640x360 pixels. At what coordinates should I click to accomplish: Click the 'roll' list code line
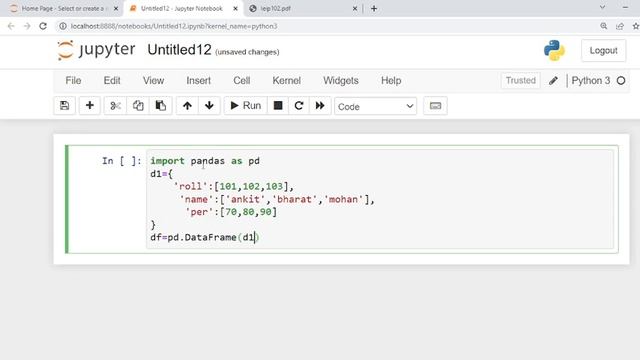tap(233, 186)
